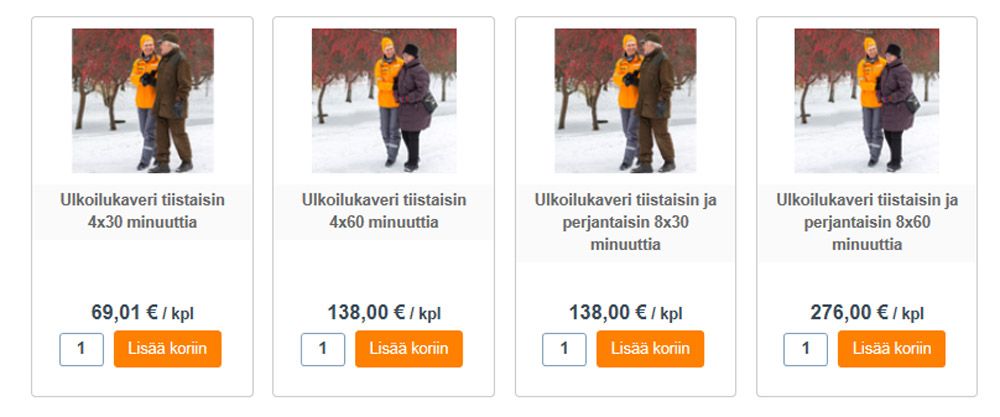Click the 276,00 € / kpl price text

(867, 312)
